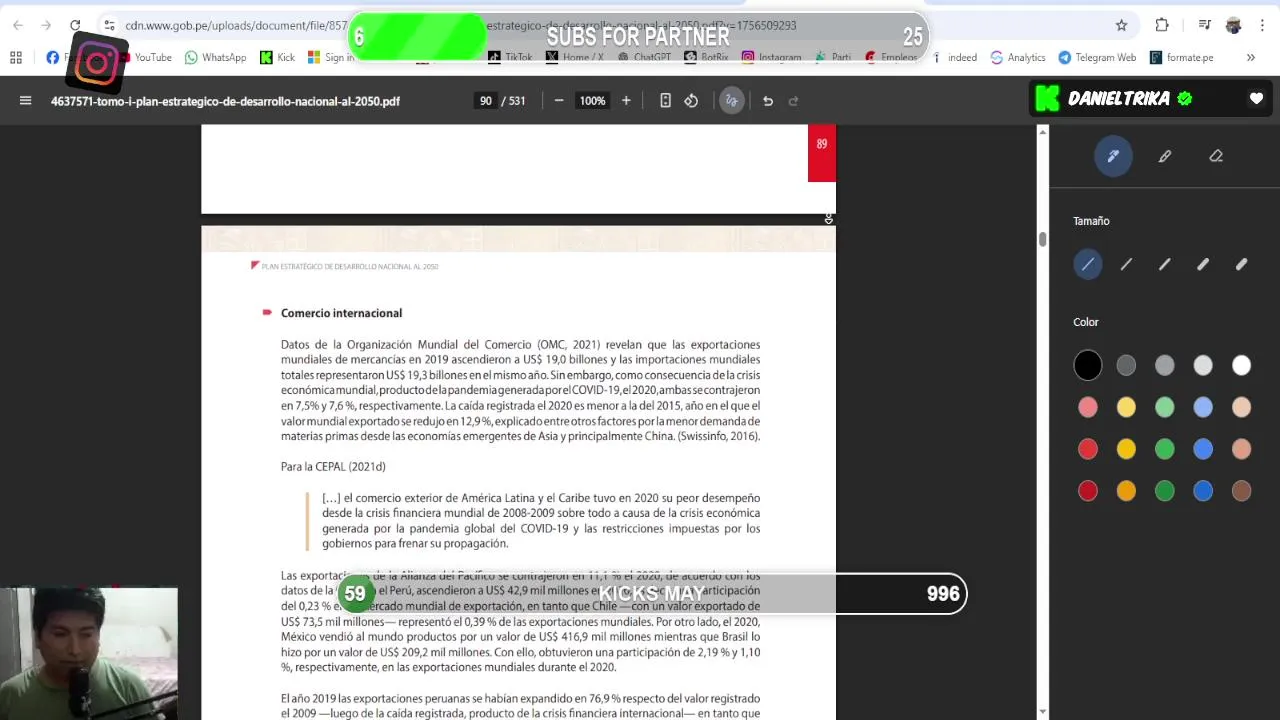Viewport: 1280px width, 720px height.
Task: View site information for cdn.www.gob.pe
Action: coord(109,25)
